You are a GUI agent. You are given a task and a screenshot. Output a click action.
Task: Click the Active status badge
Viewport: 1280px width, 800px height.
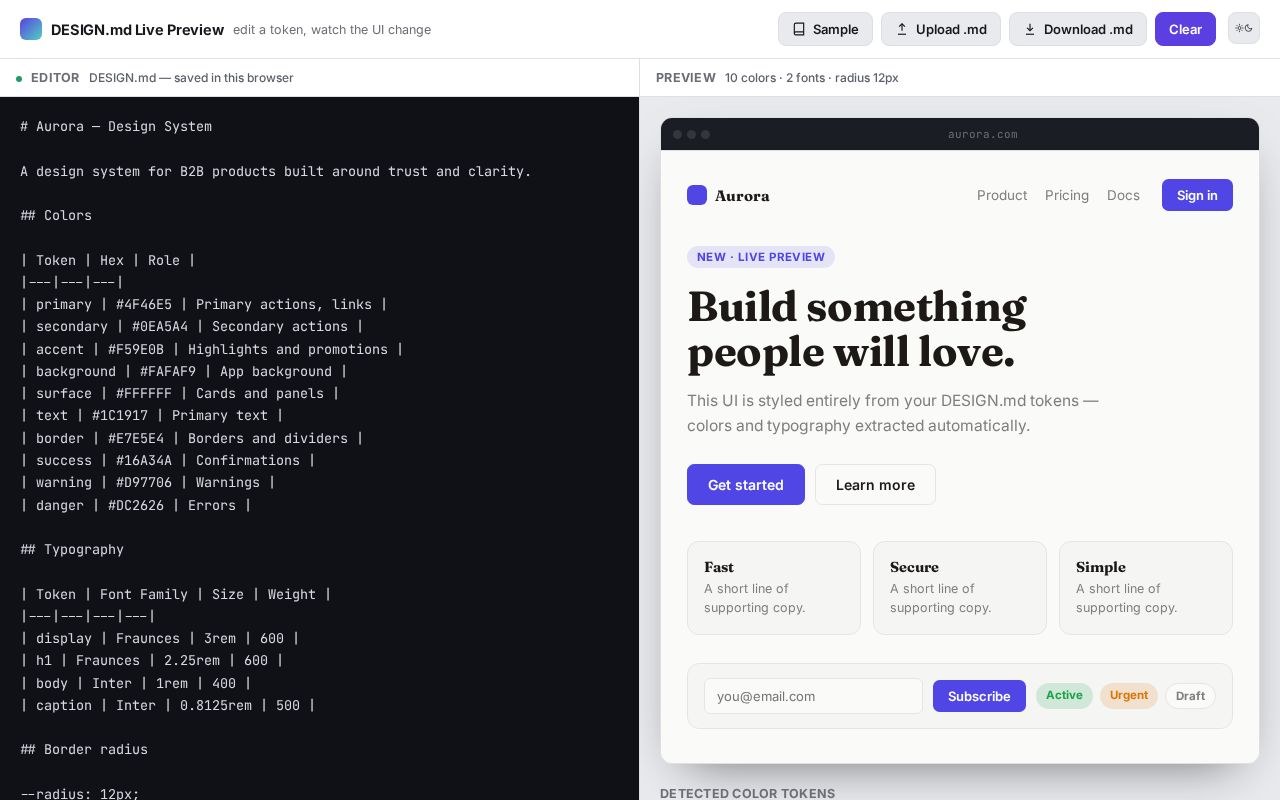coord(1064,695)
